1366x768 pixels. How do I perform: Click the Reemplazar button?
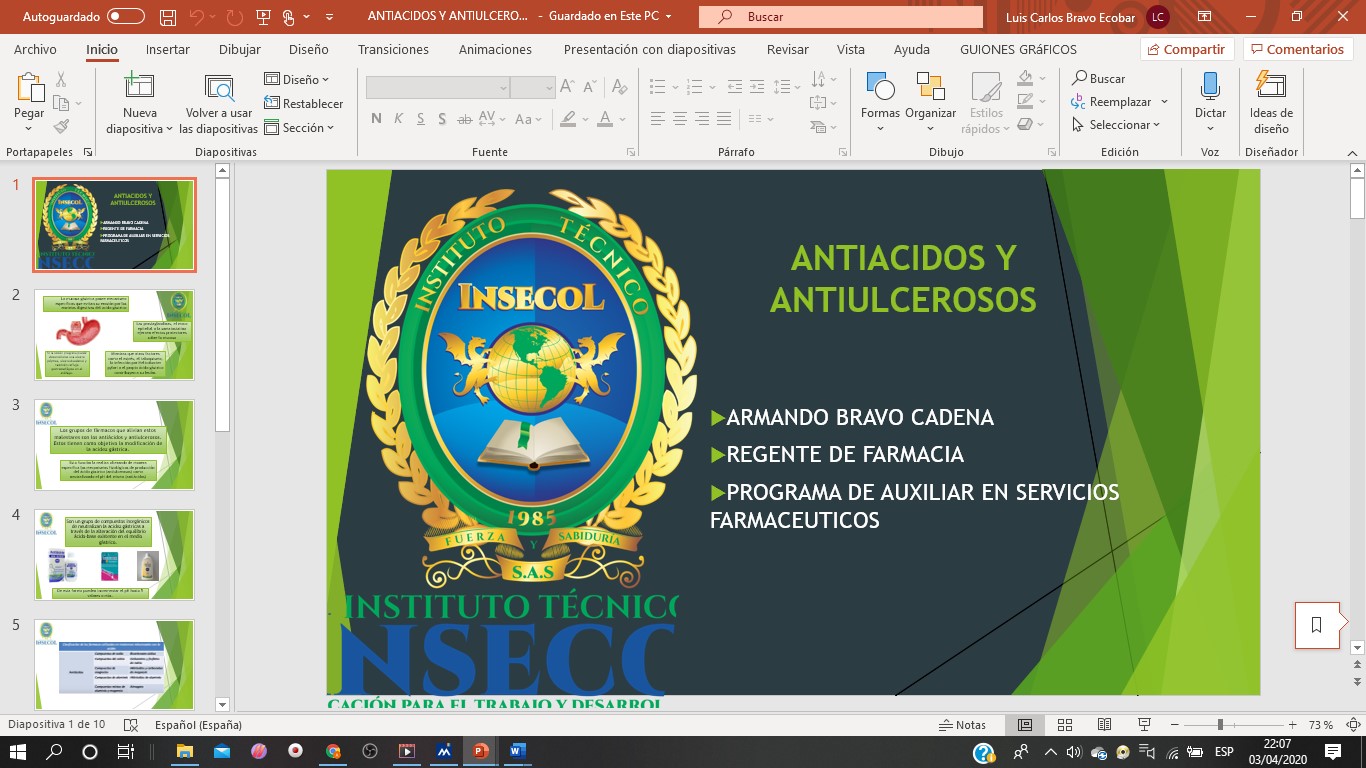click(x=1111, y=102)
